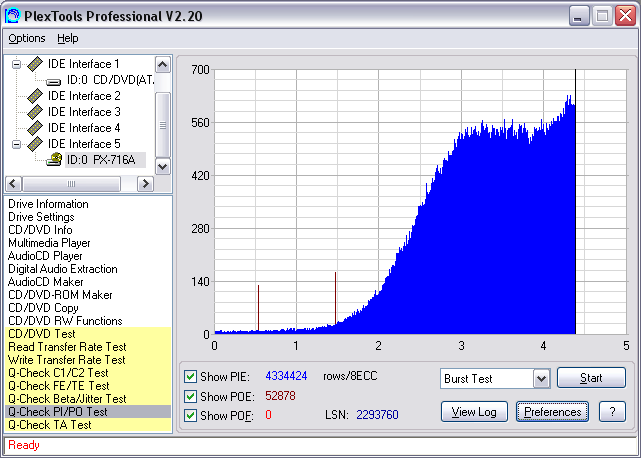Click the horizontal scrollbar thumb

pos(71,184)
